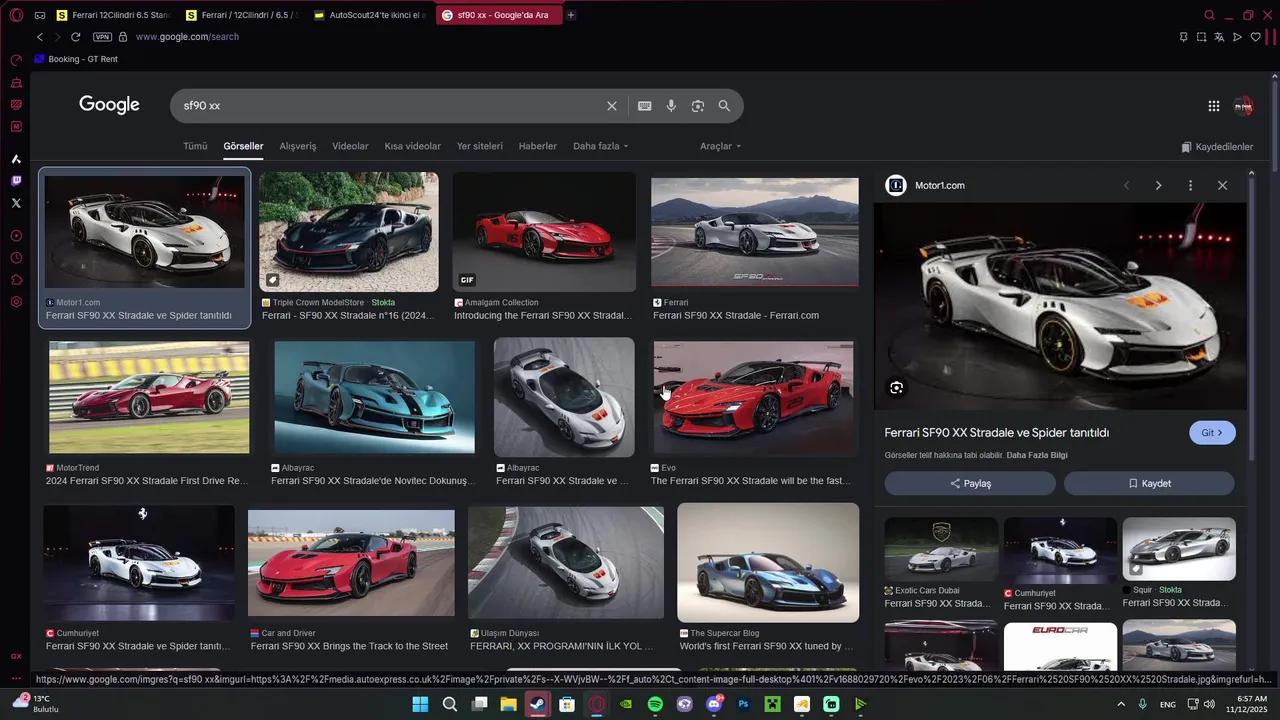Open Car and Driver result caption
This screenshot has height=720, width=1280.
tap(349, 646)
